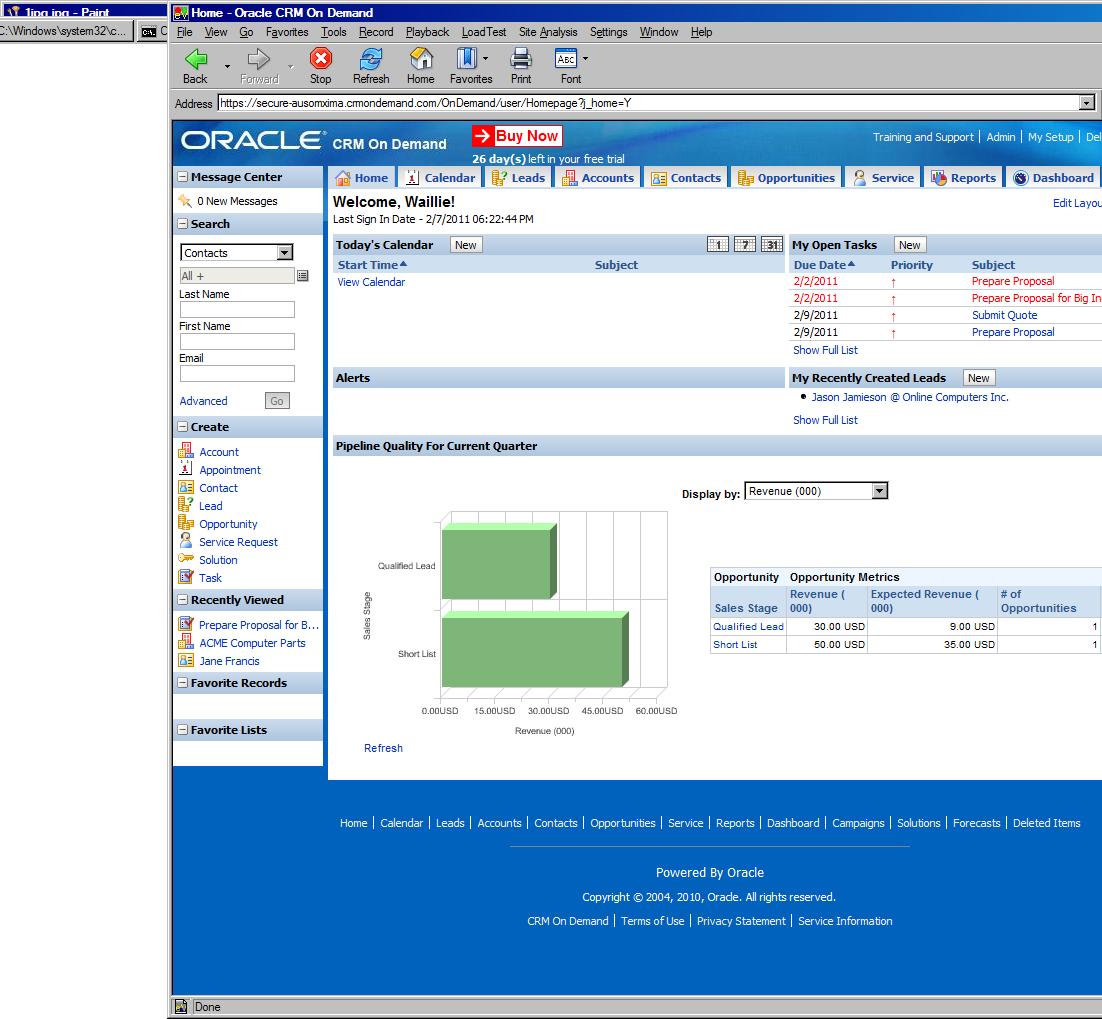Click the Appointment icon in Create section
The width and height of the screenshot is (1102, 1019).
(186, 469)
